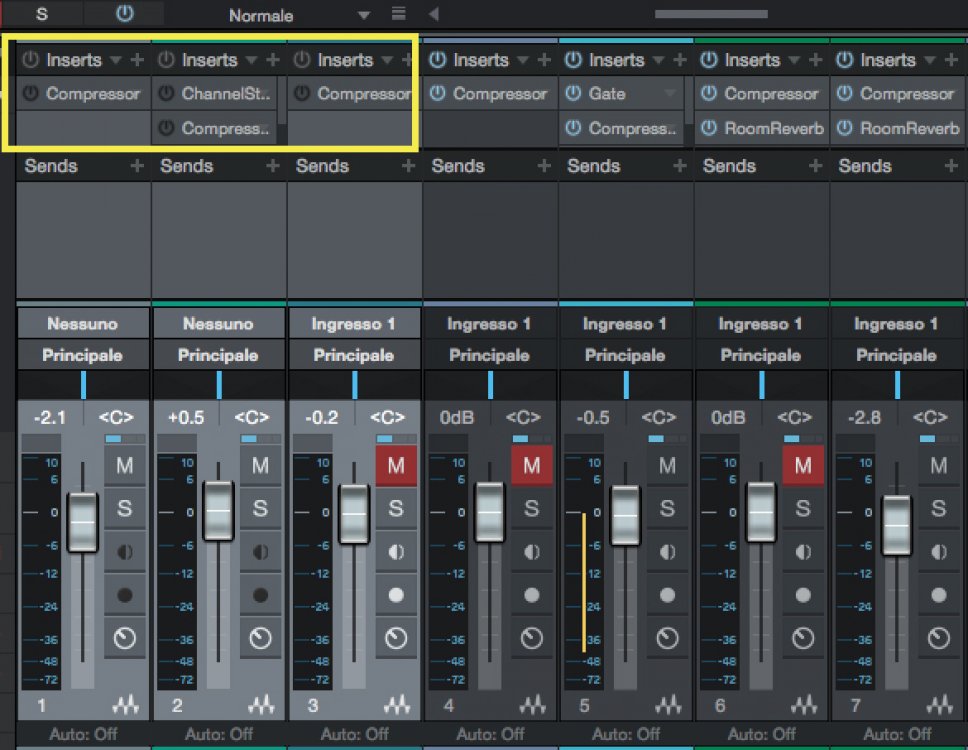Click channel 1 volume value -2.1
Screen dimensions: 968x750
tap(50, 417)
